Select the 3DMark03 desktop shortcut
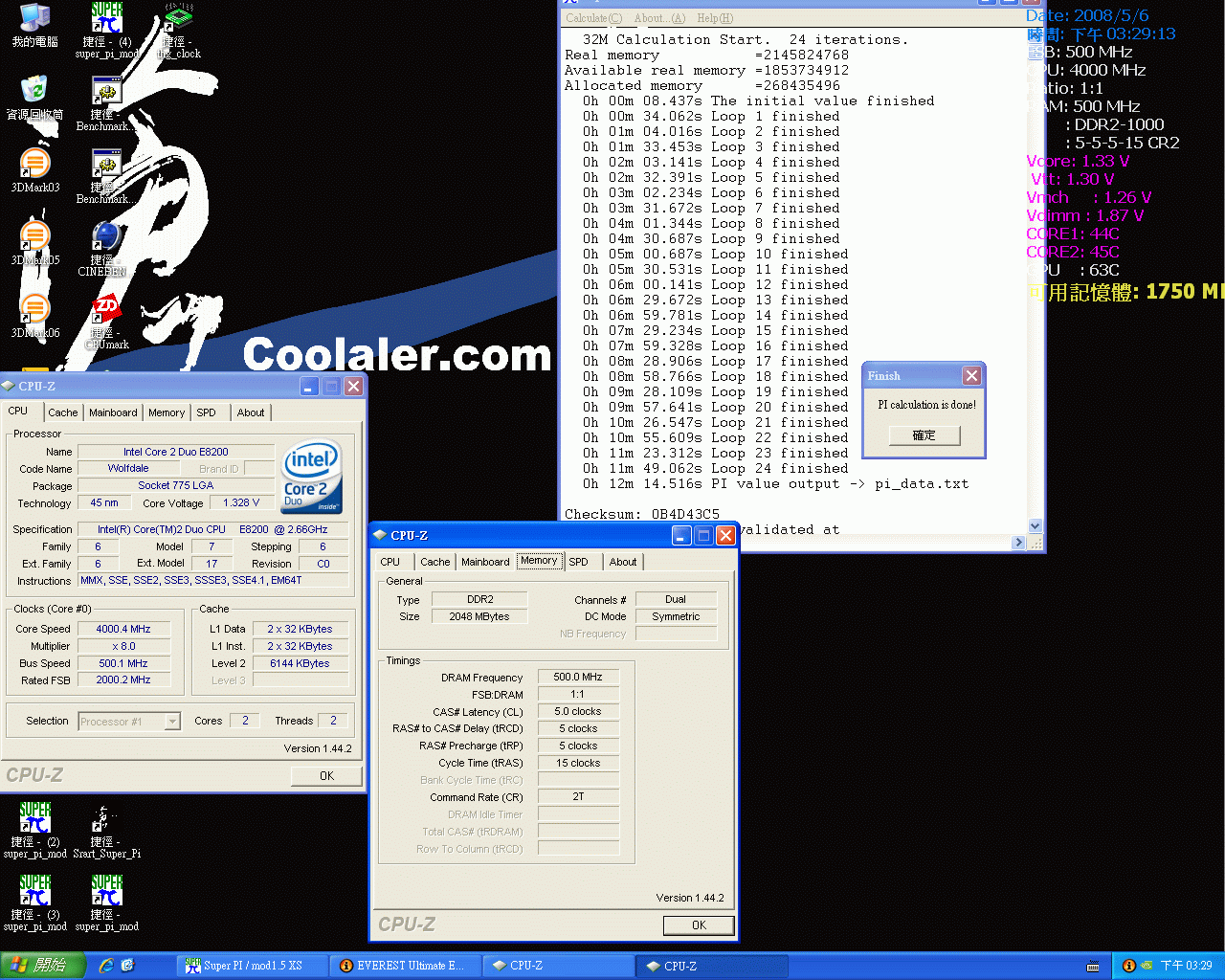1225x980 pixels. 34,171
